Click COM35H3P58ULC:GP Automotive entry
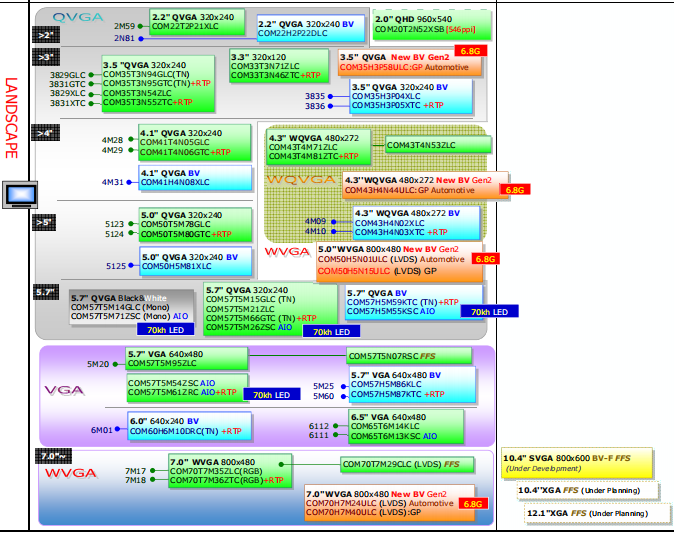The width and height of the screenshot is (674, 534). (x=404, y=67)
